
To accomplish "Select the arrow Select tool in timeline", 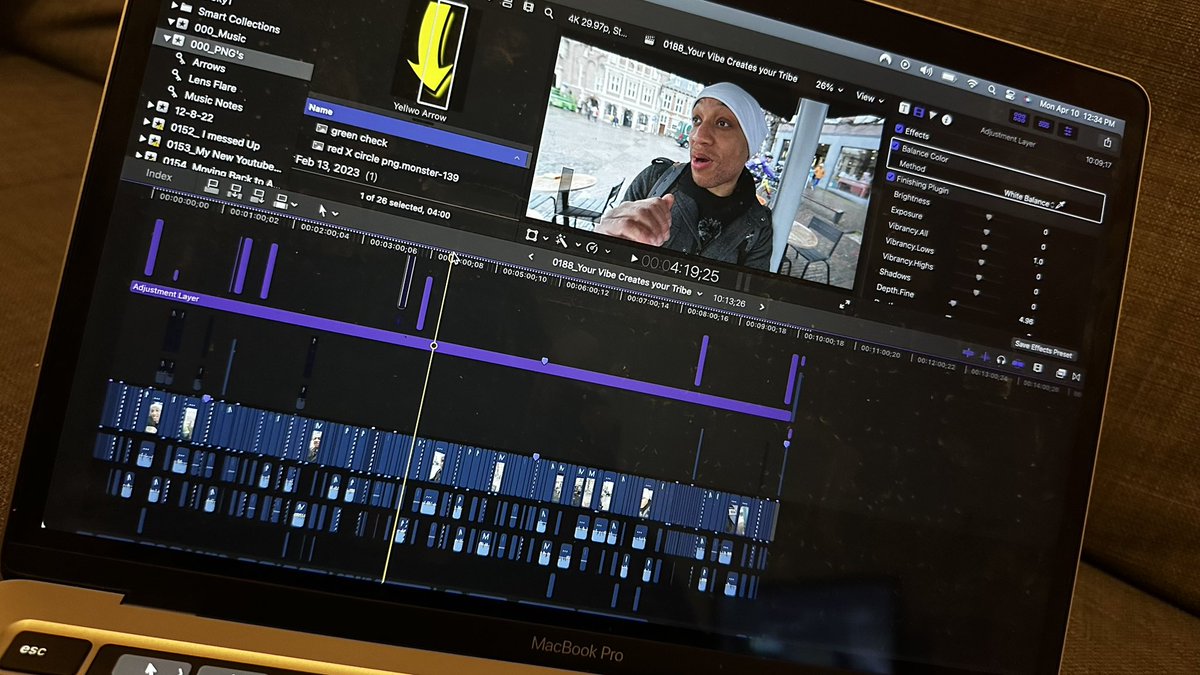I will coord(323,210).
